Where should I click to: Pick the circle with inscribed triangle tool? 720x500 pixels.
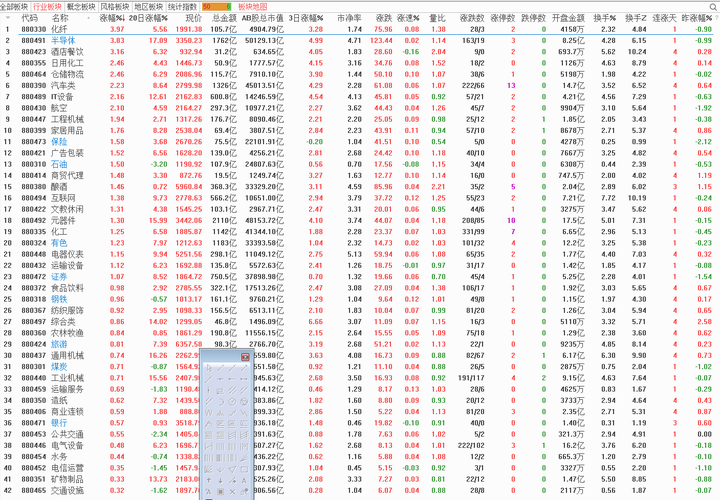click(244, 402)
